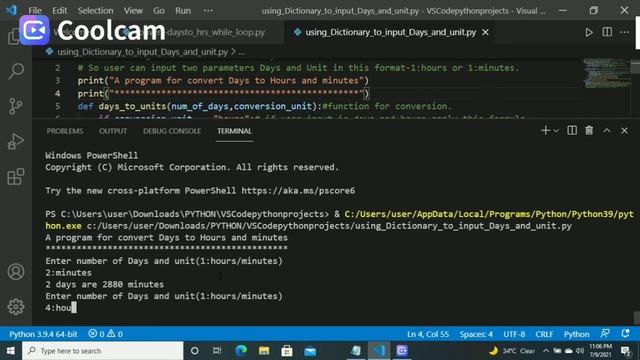
Task: Switch to Coolcam app on taskbar
Action: [402, 351]
